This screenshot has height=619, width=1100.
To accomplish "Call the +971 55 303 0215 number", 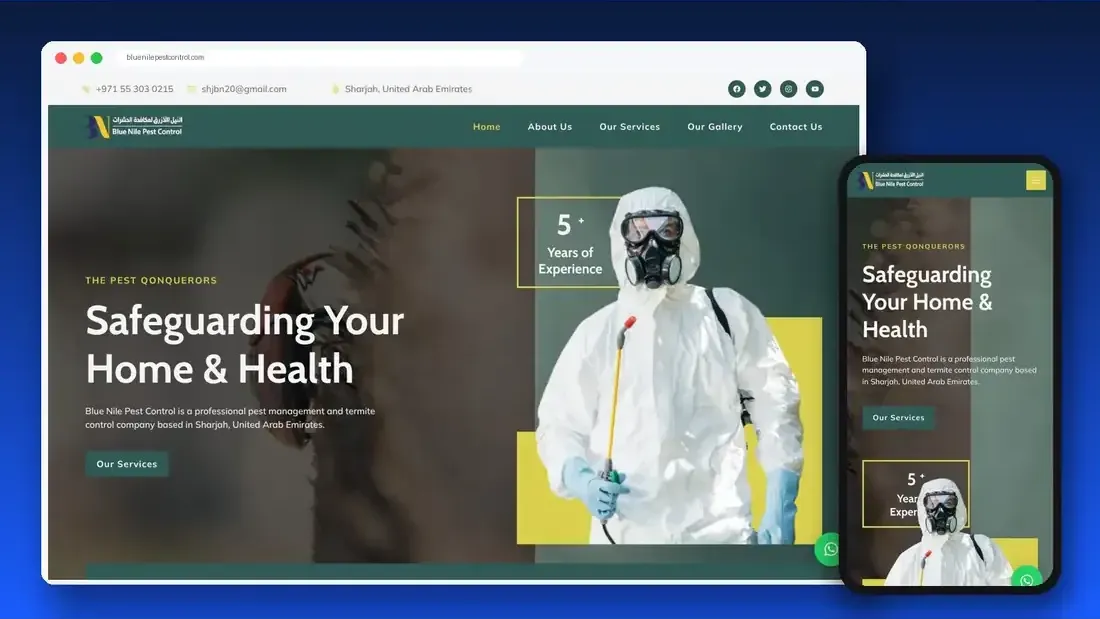I will tap(134, 89).
